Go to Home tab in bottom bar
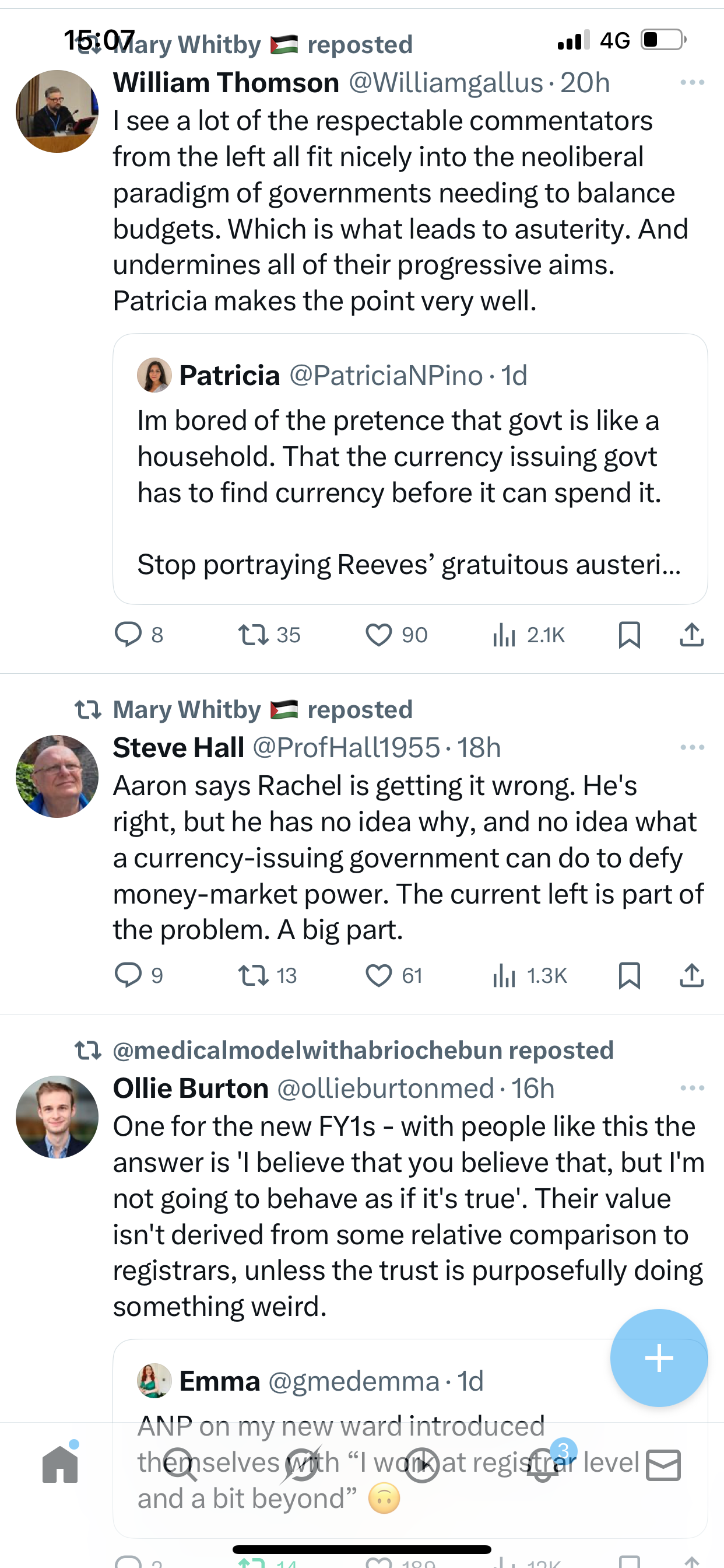 point(60,1465)
